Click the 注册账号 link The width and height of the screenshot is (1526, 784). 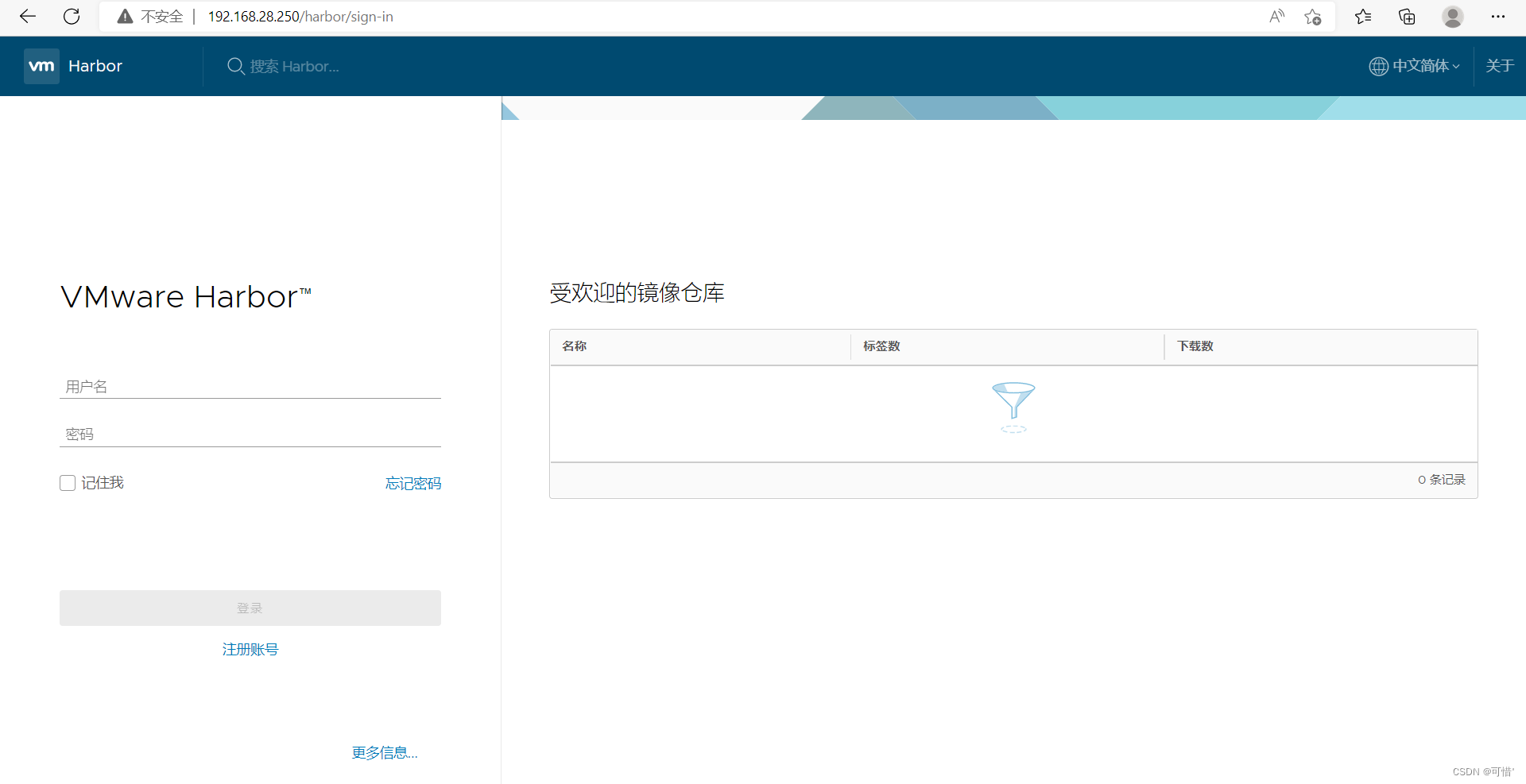pyautogui.click(x=250, y=650)
